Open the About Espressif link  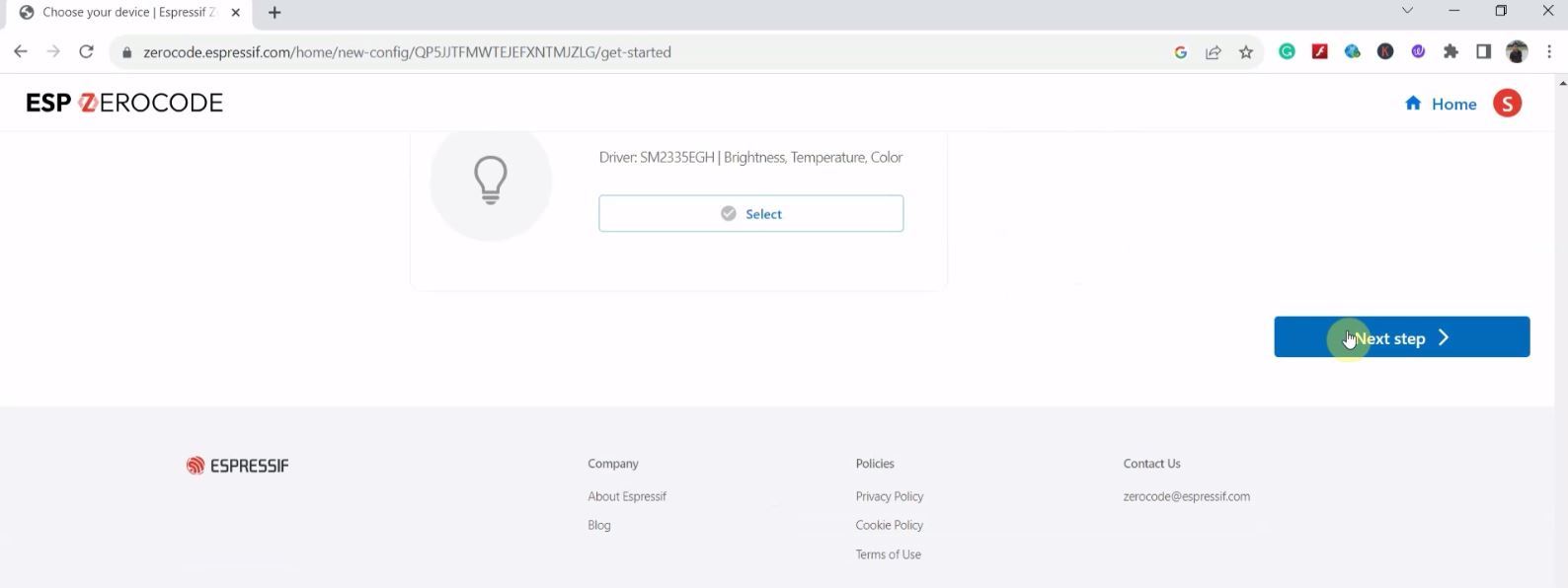627,496
